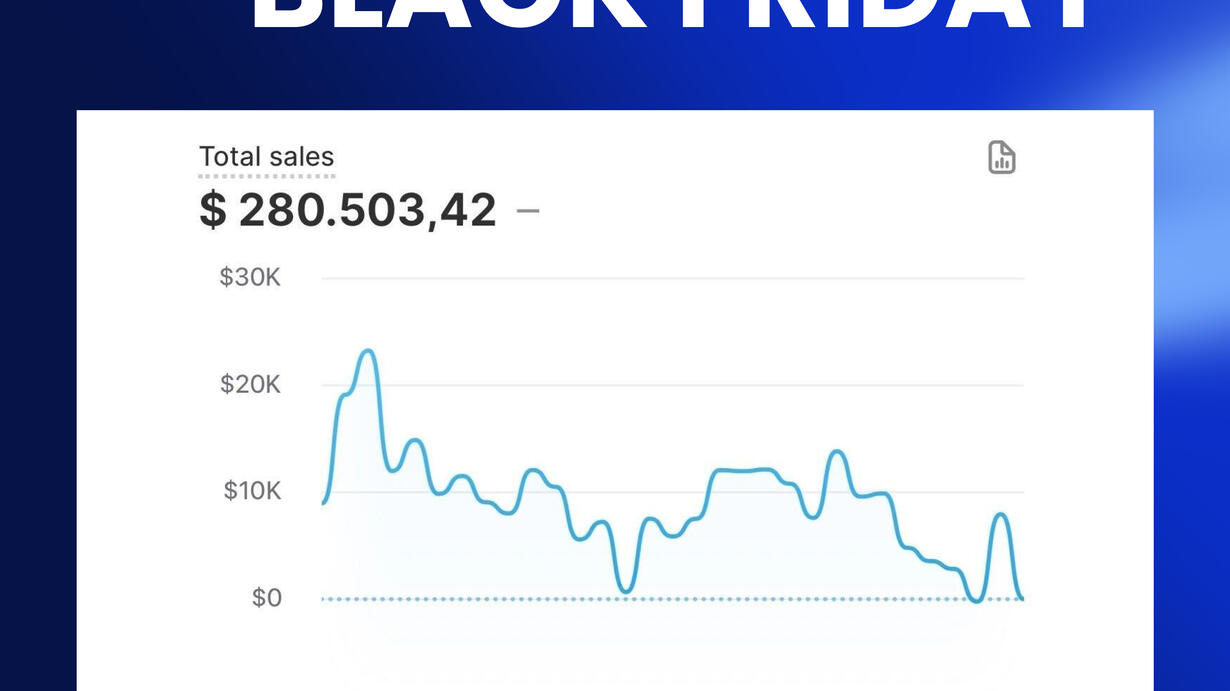Viewport: 1230px width, 691px height.
Task: Select the $10K axis label
Action: [252, 491]
